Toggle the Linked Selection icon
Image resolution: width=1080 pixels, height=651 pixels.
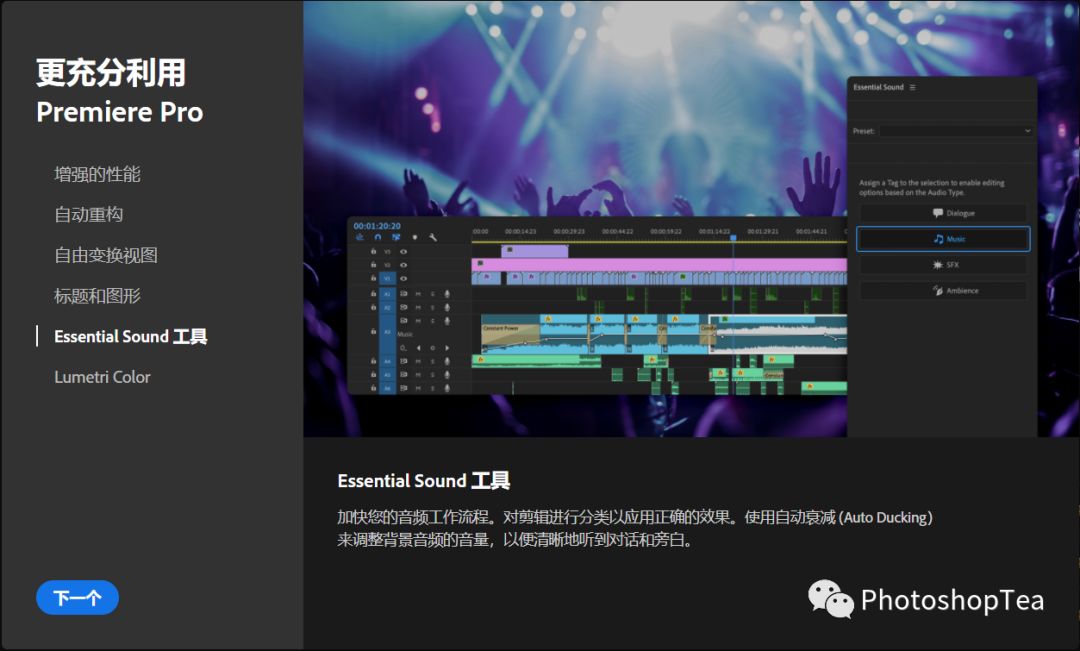click(396, 237)
